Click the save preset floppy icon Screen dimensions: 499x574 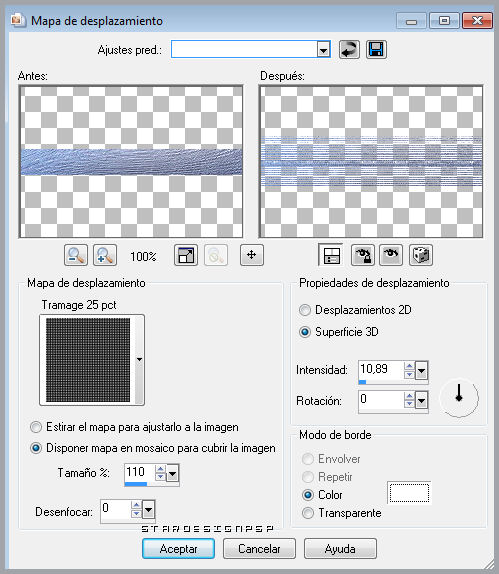376,49
